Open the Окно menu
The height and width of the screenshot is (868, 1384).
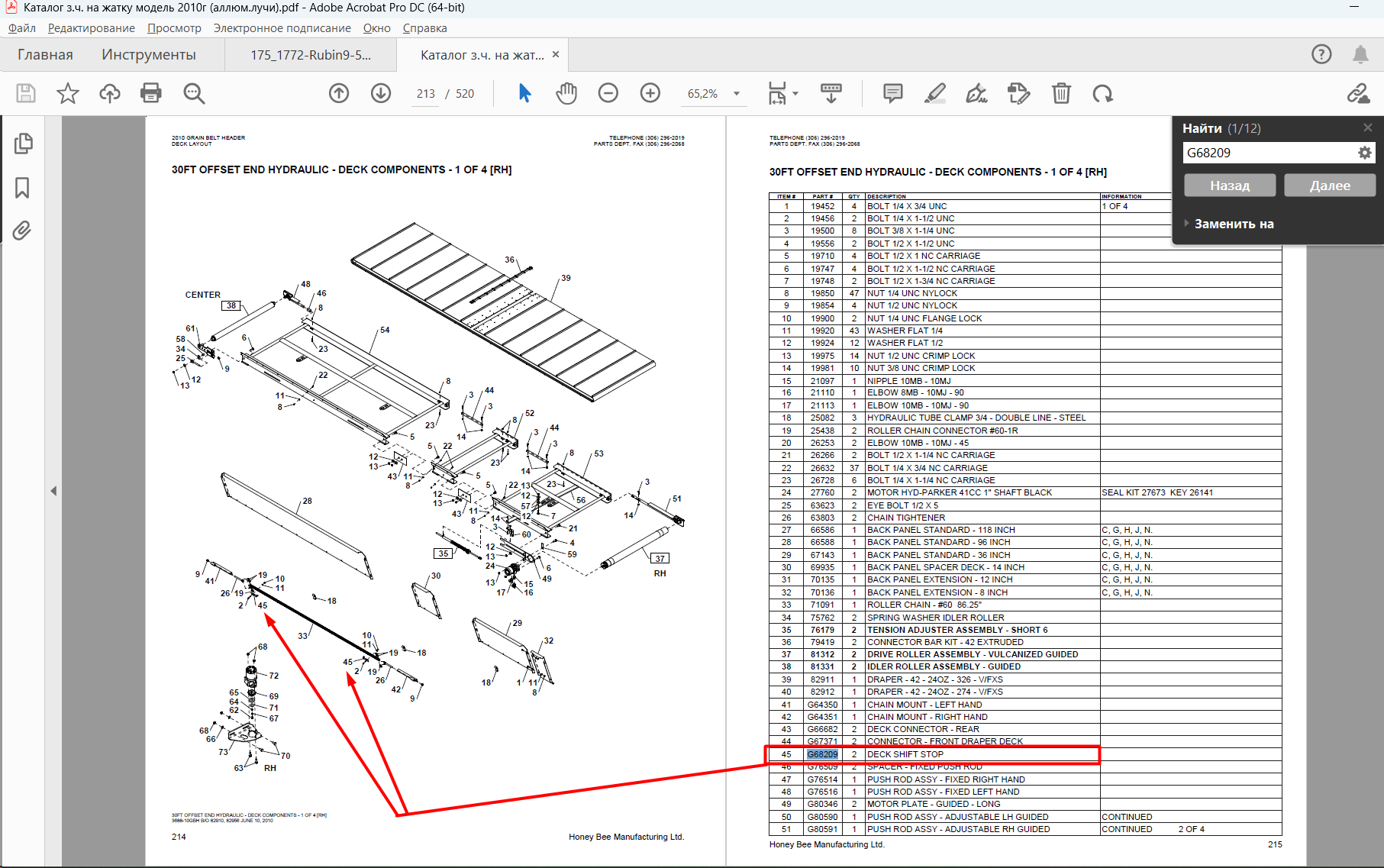point(376,28)
